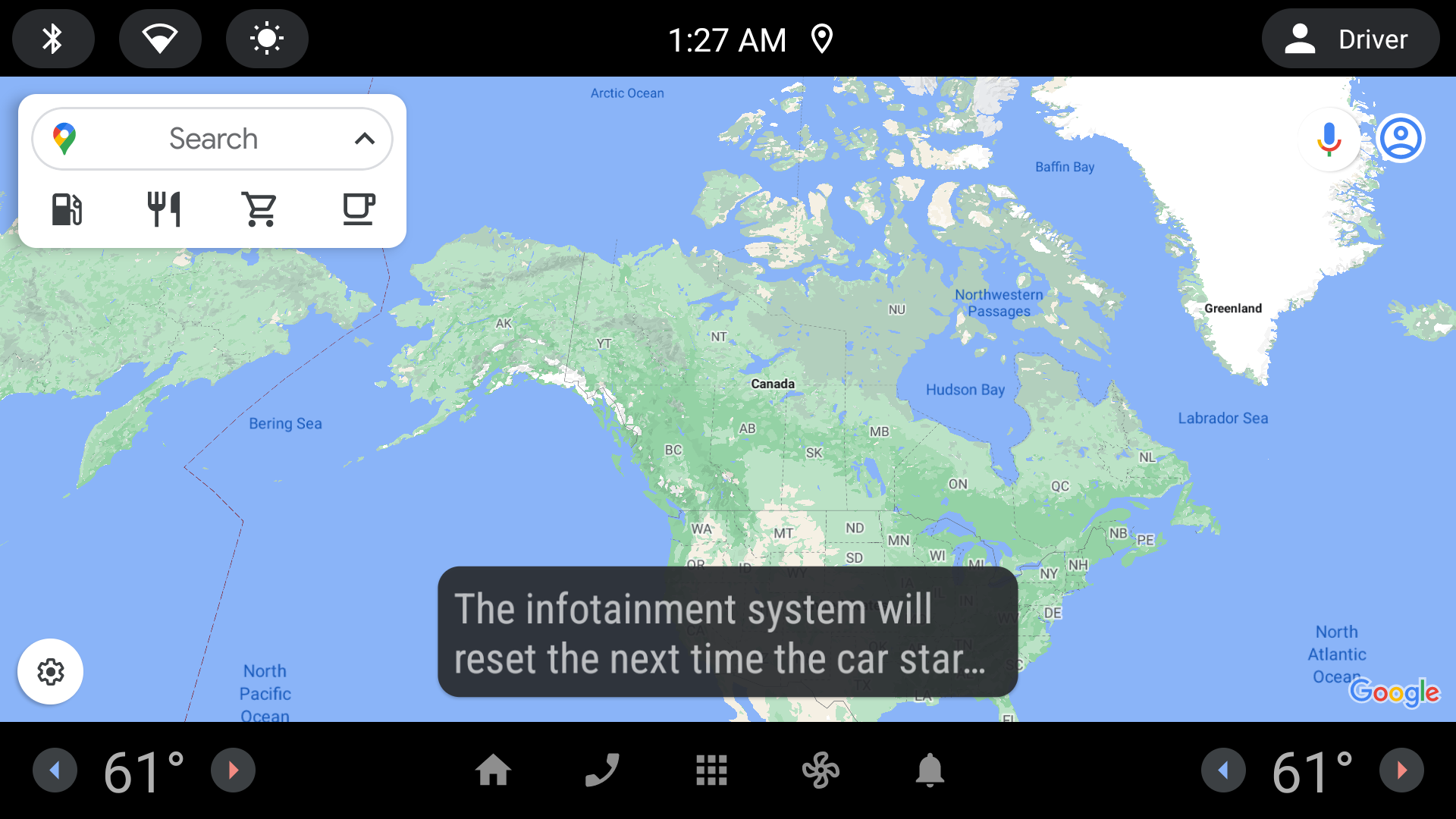Click the Search input field

213,138
